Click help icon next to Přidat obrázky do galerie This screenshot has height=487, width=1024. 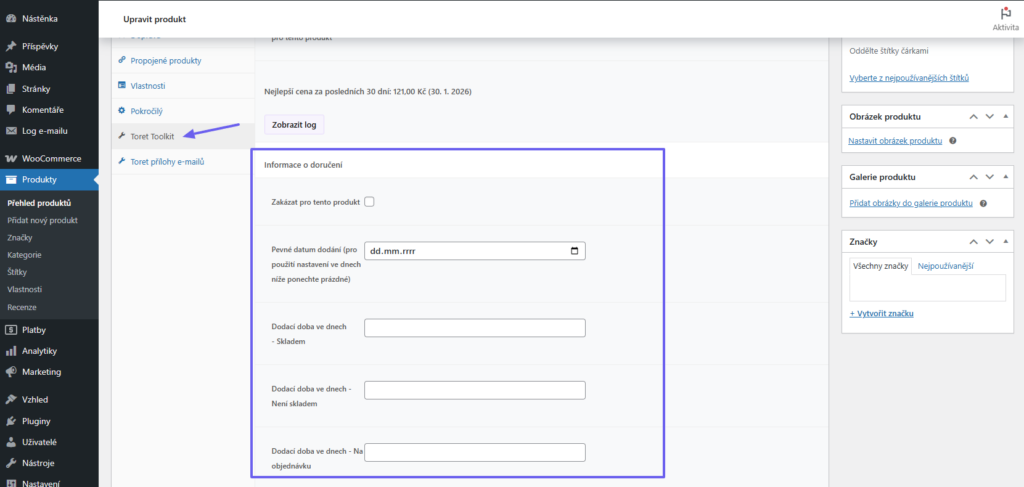coord(984,204)
